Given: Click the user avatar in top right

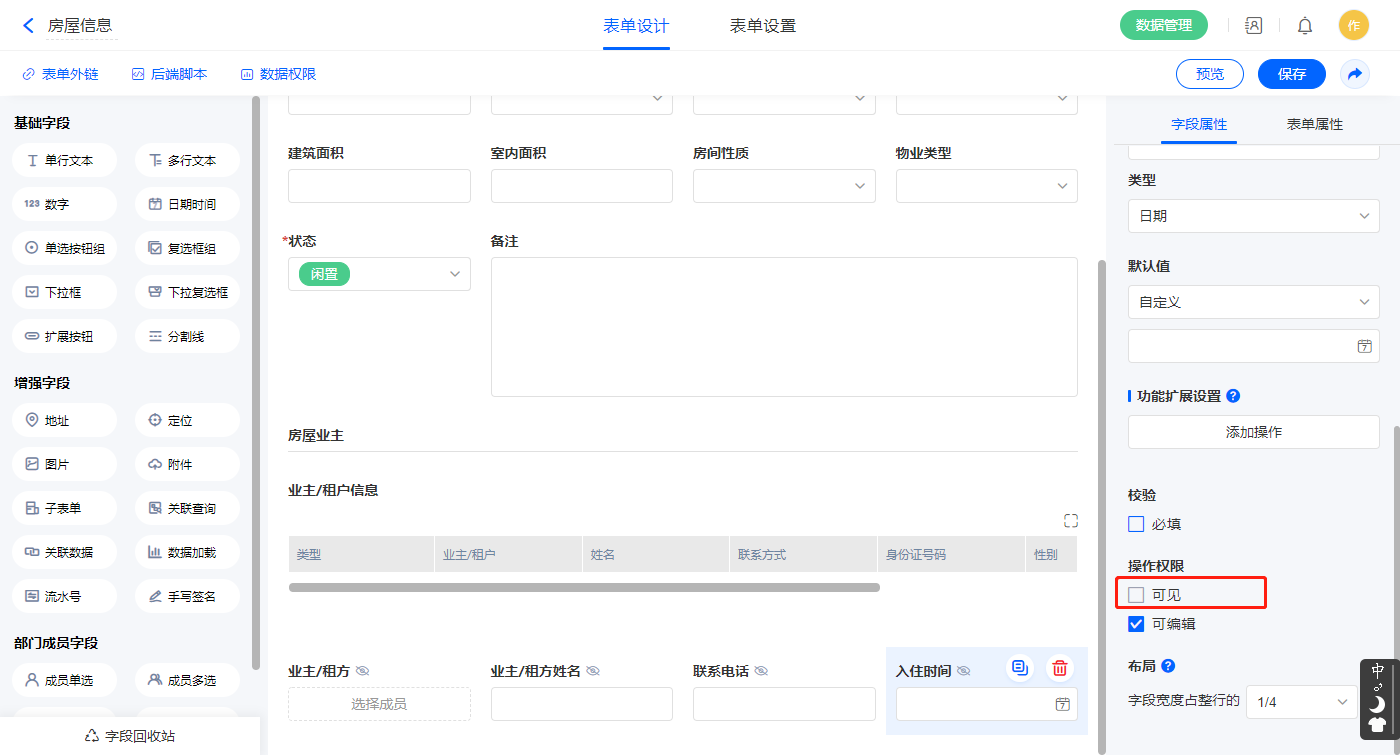Looking at the screenshot, I should click(1353, 26).
